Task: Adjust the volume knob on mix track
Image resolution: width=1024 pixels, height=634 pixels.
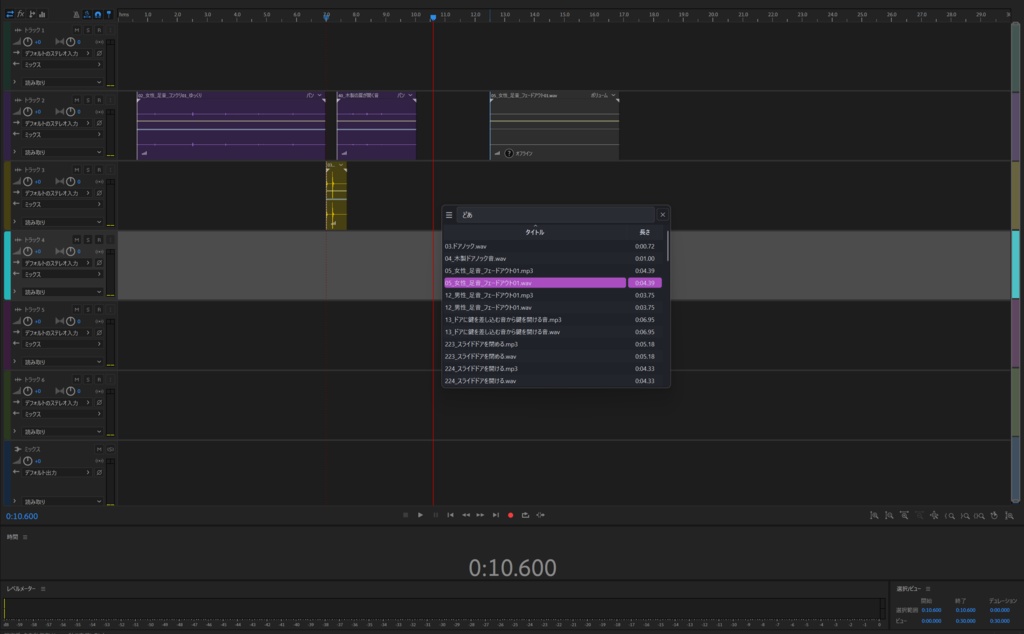Action: [x=28, y=461]
